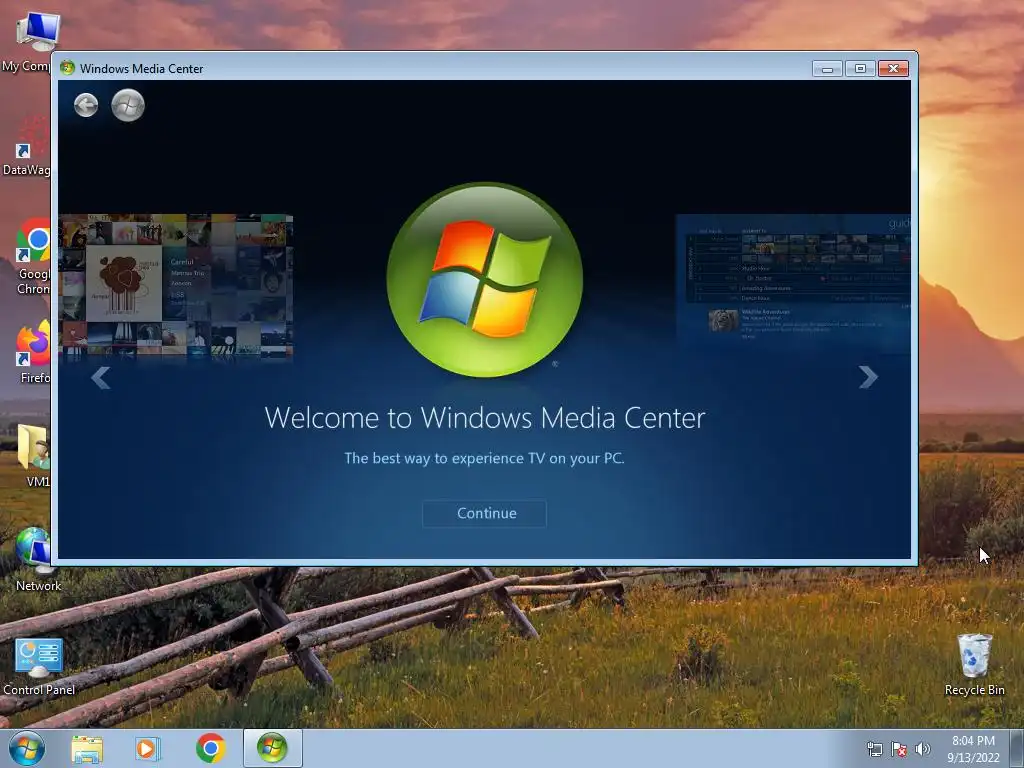Click the Windows Media Center title bar icon

pyautogui.click(x=67, y=68)
